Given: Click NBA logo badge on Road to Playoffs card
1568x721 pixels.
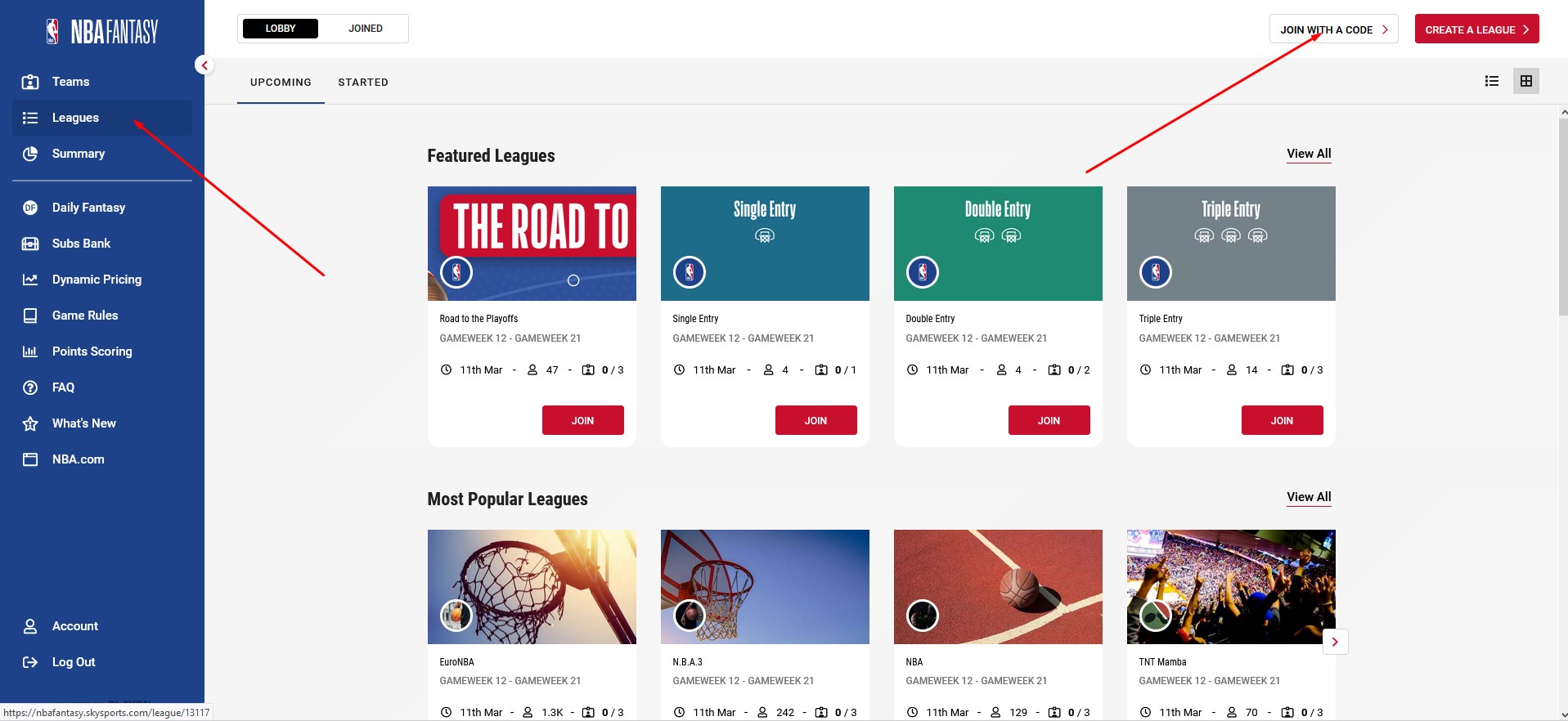Looking at the screenshot, I should tap(456, 272).
